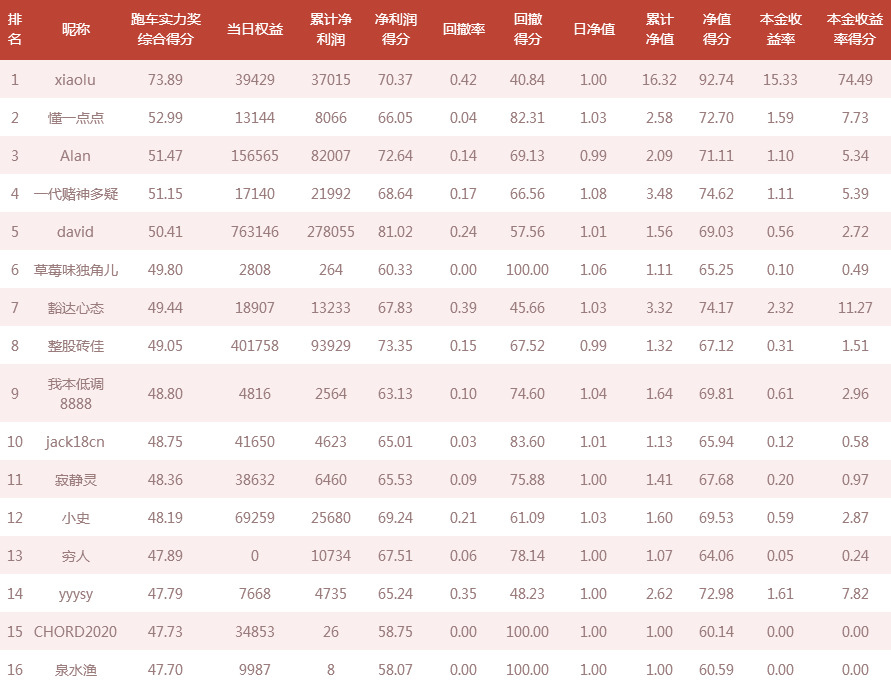The height and width of the screenshot is (687, 891).
Task: Click the 草莓味独角儿 nickname
Action: (x=76, y=270)
